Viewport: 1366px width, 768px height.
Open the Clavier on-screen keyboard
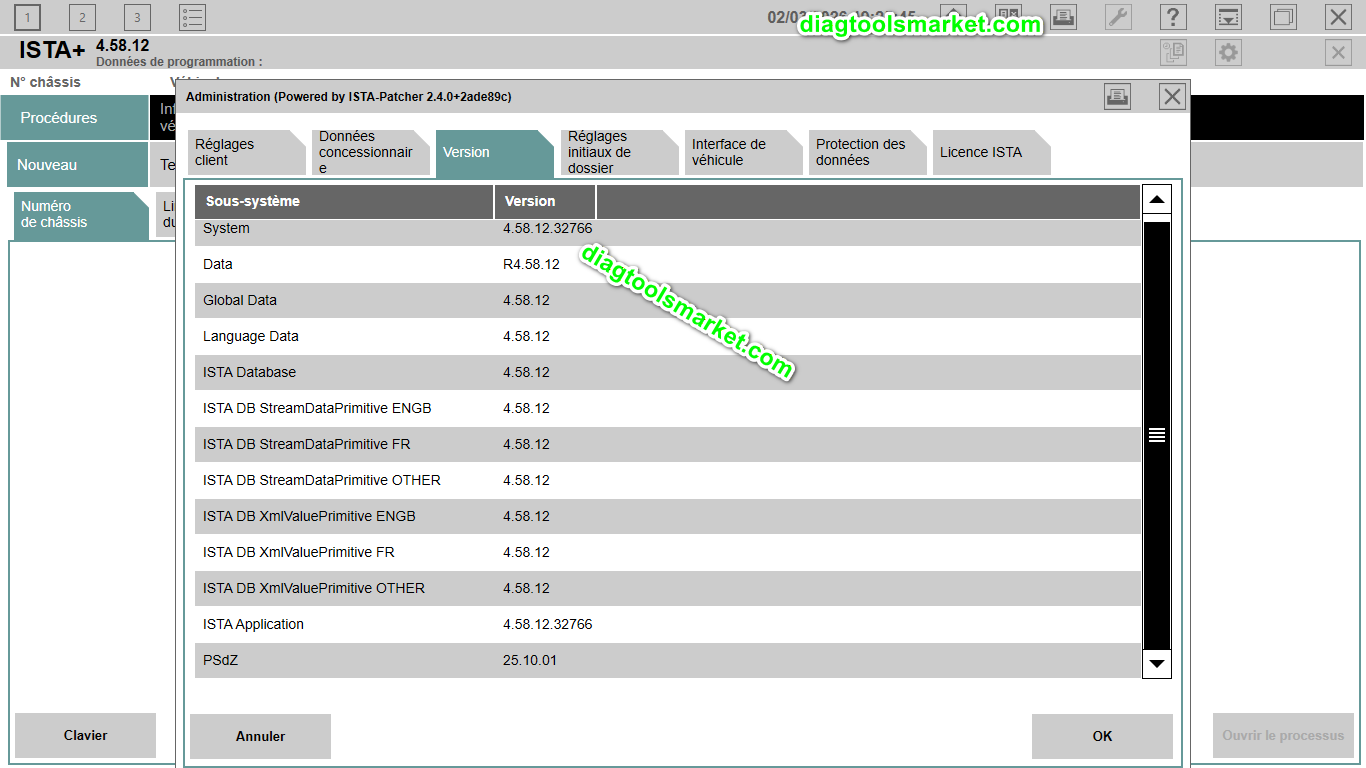85,735
